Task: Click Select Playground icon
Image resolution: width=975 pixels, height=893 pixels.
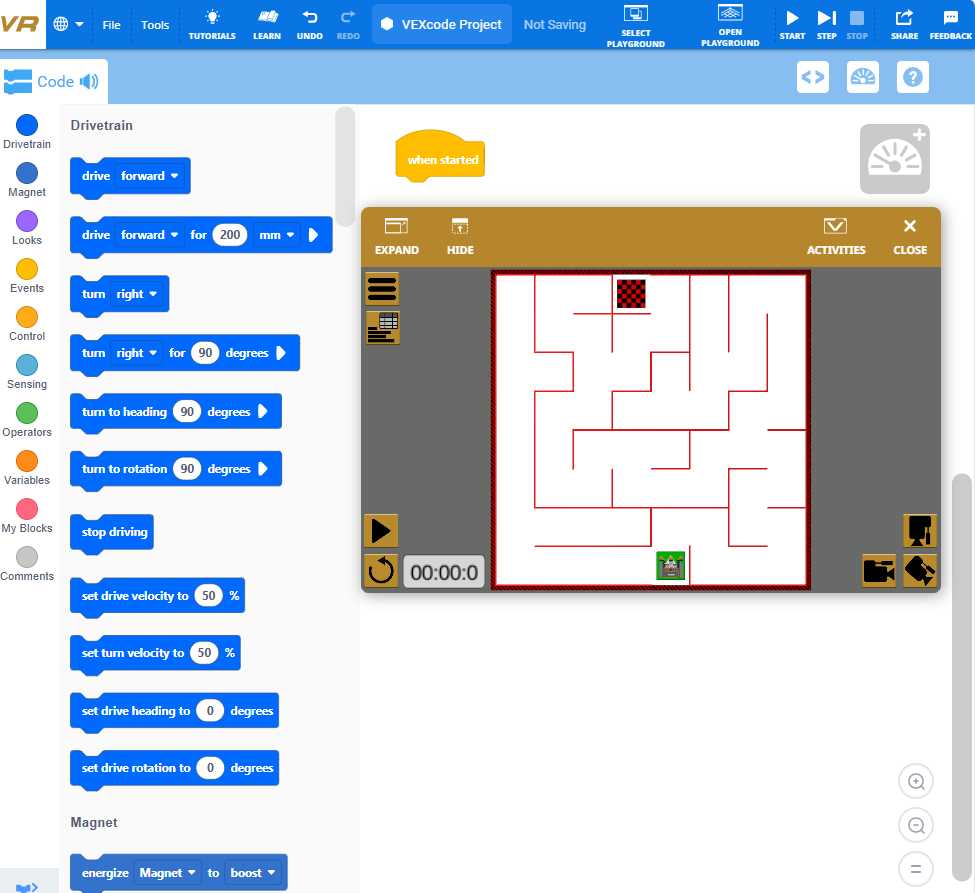Action: click(x=635, y=26)
